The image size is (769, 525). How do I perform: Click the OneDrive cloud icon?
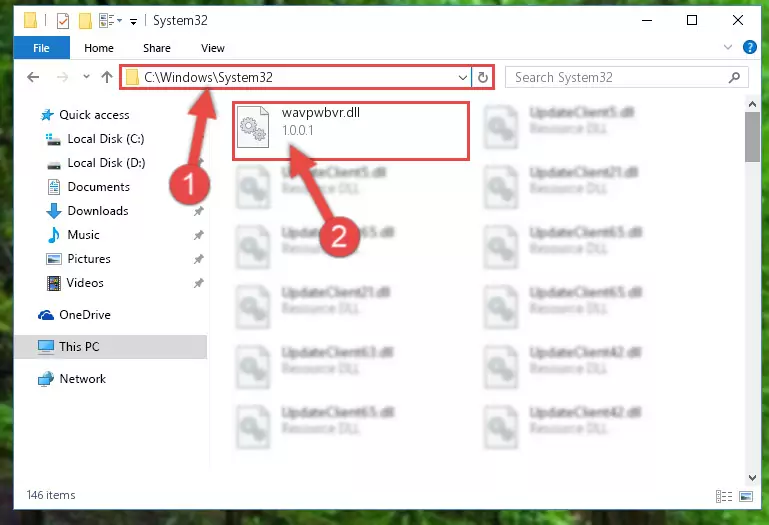point(46,315)
